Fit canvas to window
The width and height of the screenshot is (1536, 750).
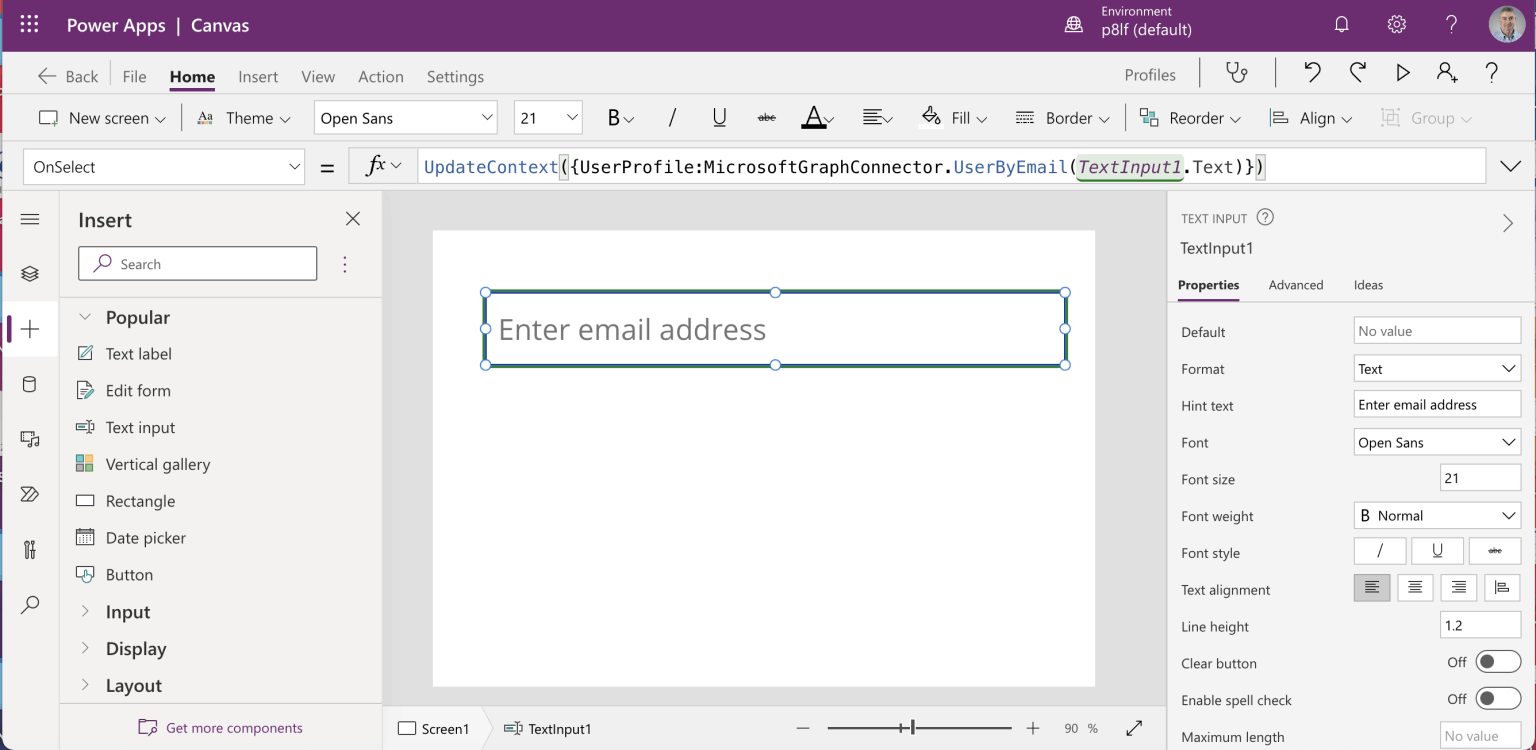(x=1134, y=729)
